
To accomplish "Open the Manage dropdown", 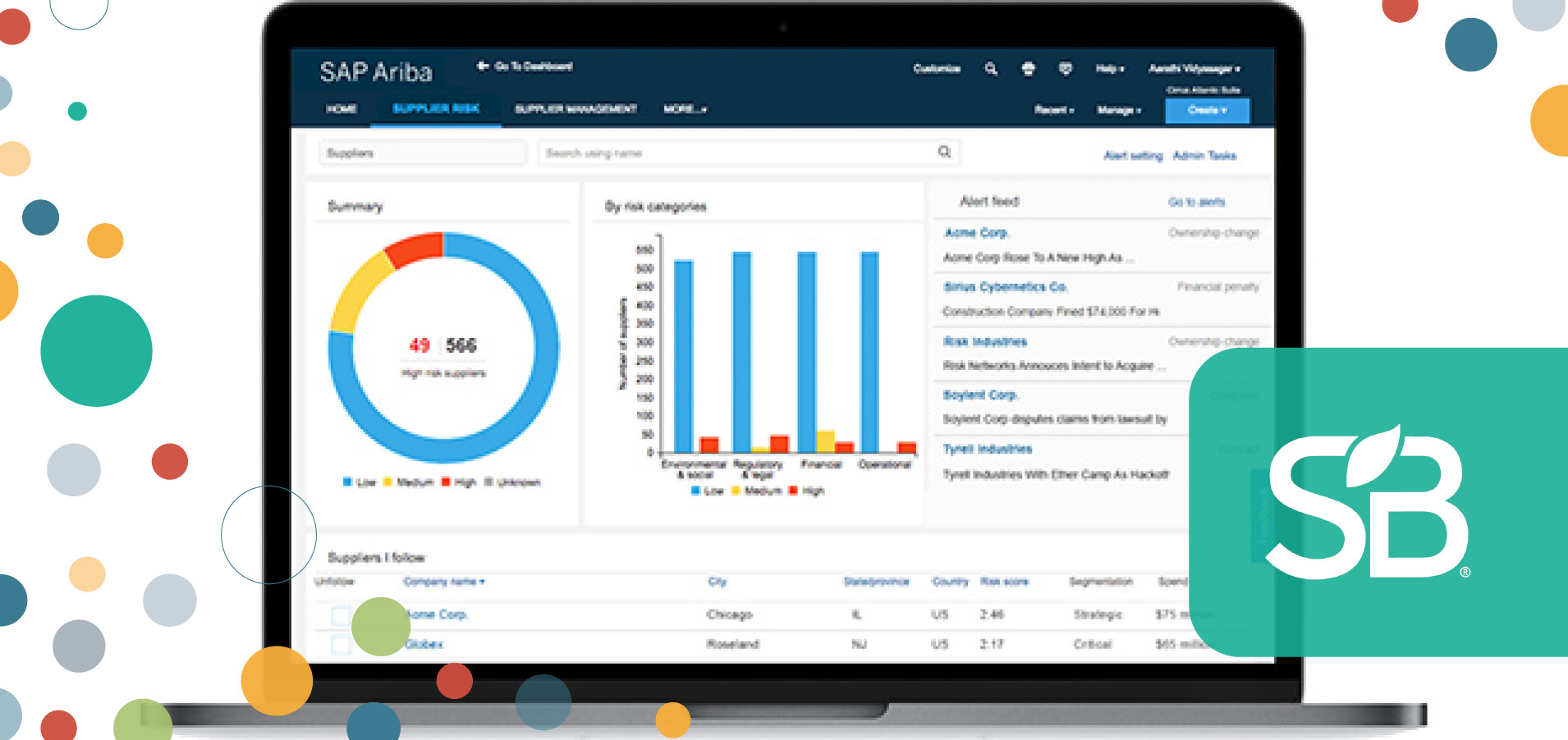I will [1118, 110].
